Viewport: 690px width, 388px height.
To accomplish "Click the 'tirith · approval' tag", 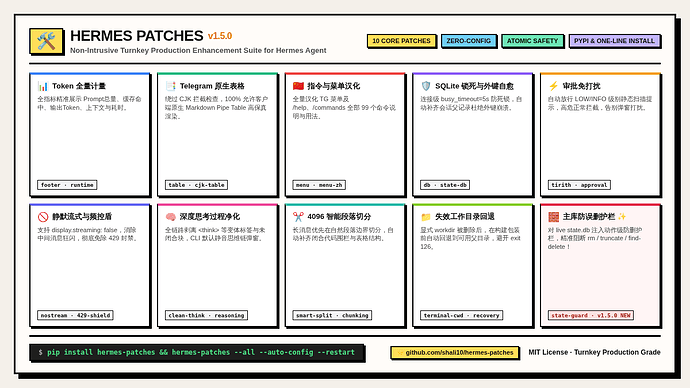I will 579,185.
